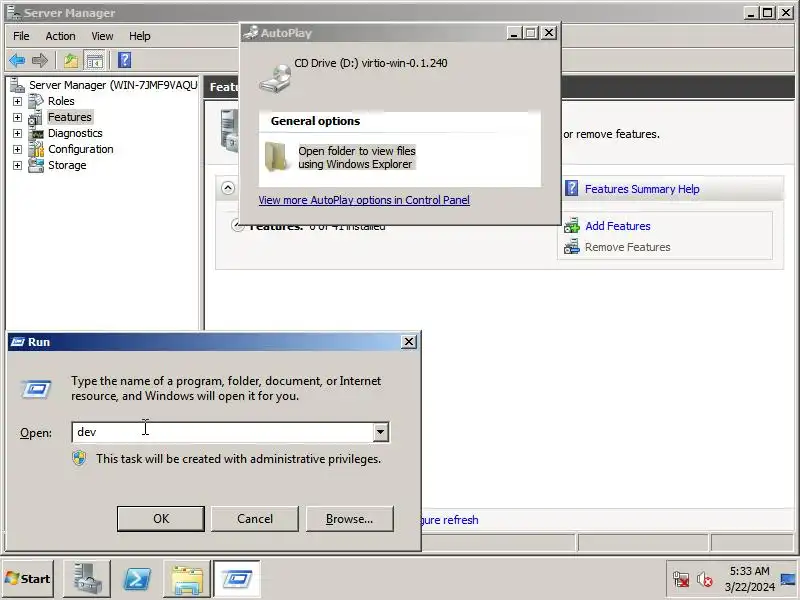Close the Run dialog
The image size is (800, 600).
click(x=409, y=342)
